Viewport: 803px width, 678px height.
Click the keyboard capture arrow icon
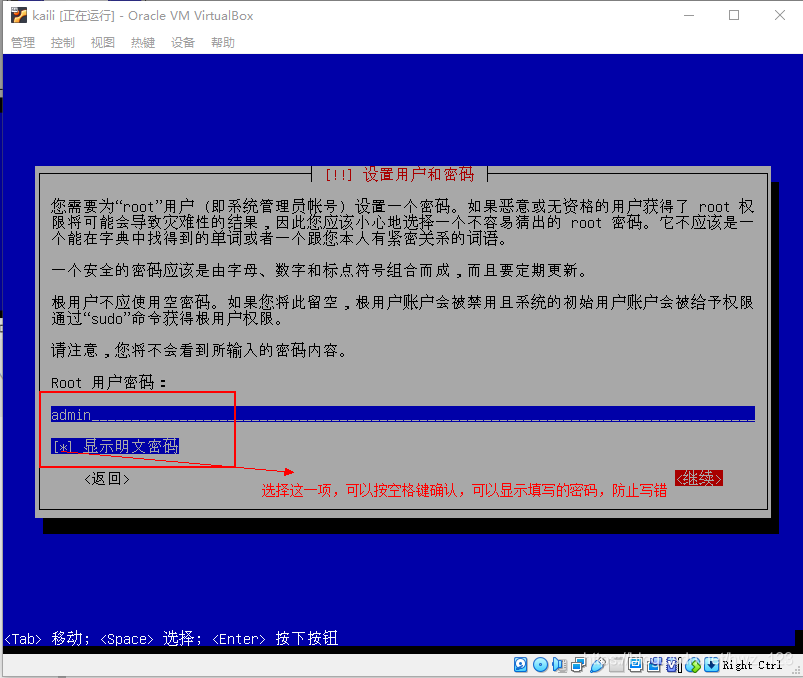click(712, 665)
